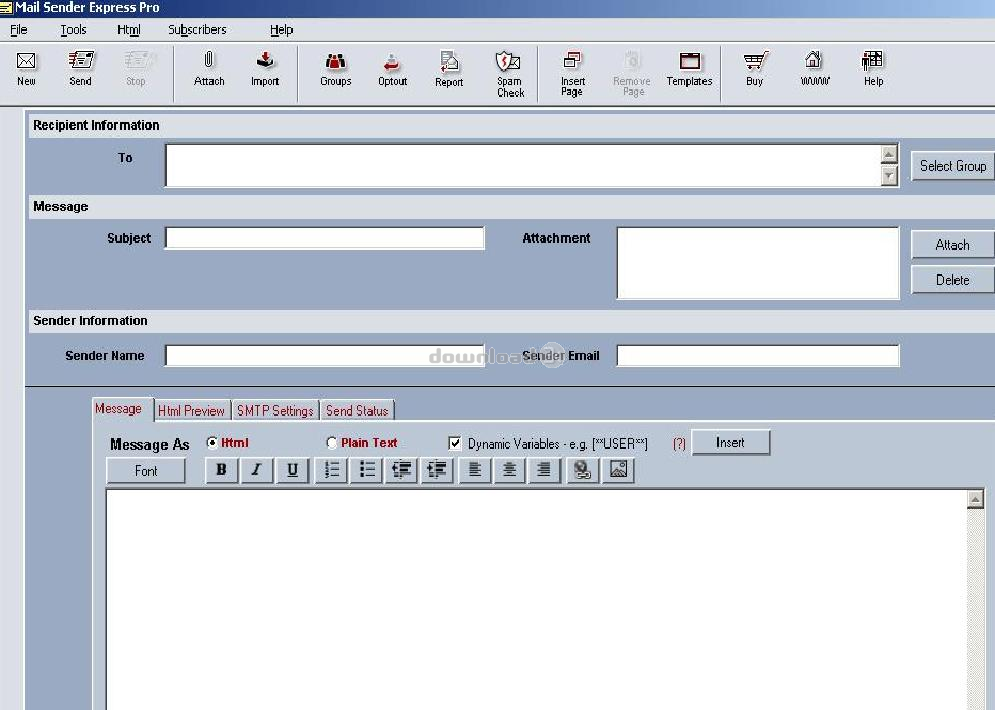
Task: Click into the Sender Email field
Action: 758,355
